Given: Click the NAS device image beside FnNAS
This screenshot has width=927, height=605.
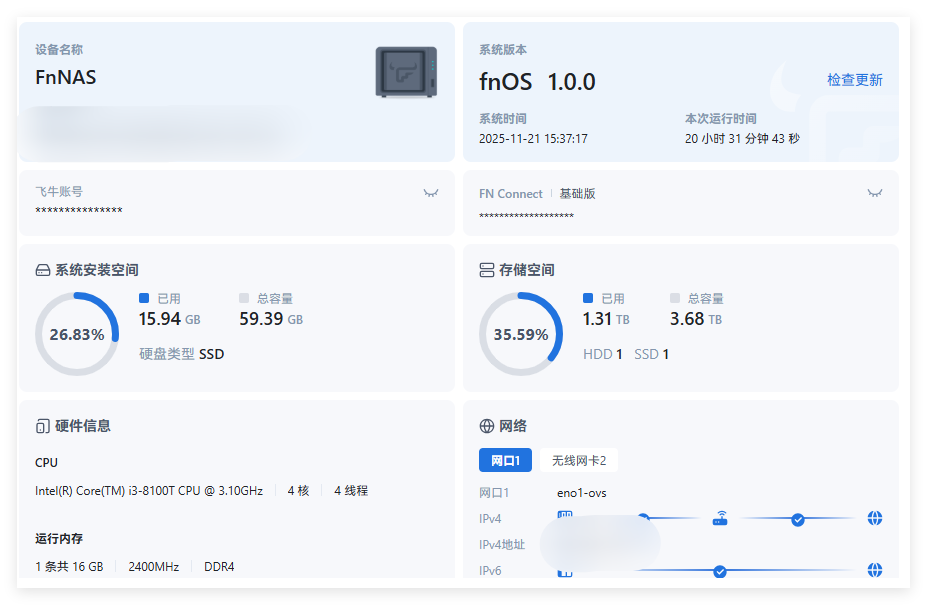Looking at the screenshot, I should (x=406, y=72).
